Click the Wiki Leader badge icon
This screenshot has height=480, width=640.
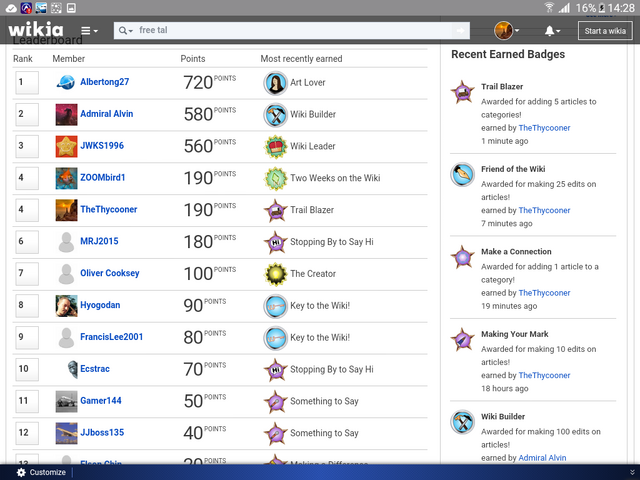(276, 147)
